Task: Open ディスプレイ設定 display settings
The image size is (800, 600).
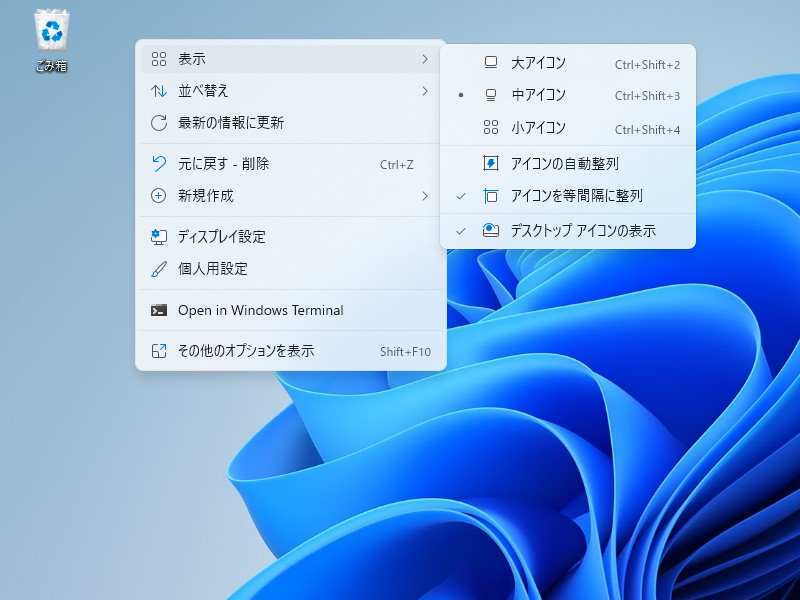Action: [x=290, y=237]
